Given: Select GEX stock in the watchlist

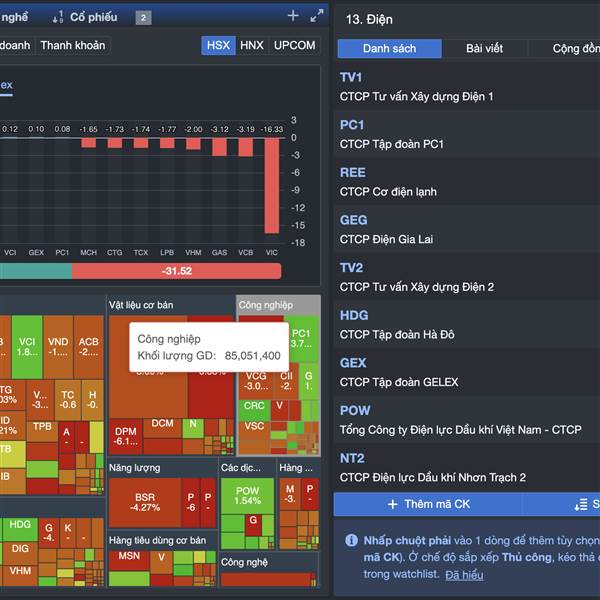Looking at the screenshot, I should coord(467,373).
